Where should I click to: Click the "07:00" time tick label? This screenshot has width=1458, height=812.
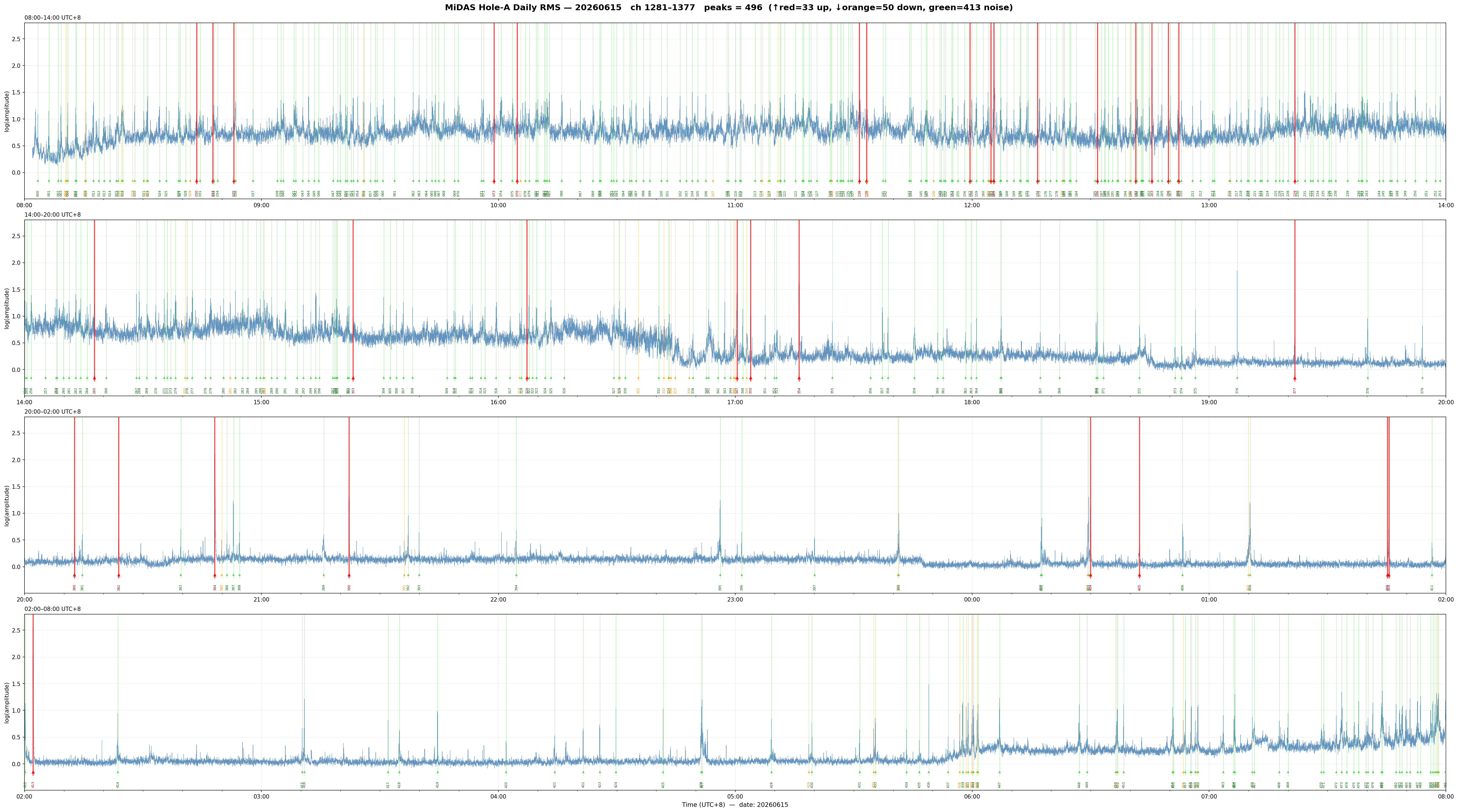coord(1208,796)
